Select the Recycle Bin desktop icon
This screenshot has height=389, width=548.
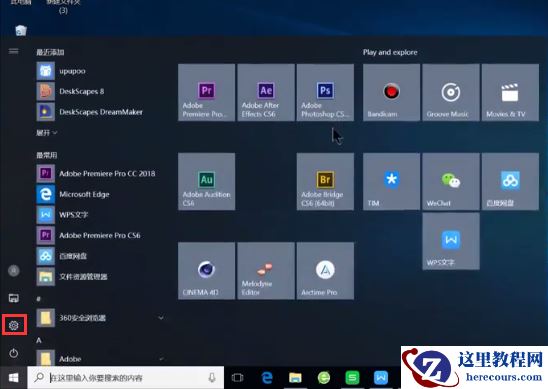[x=21, y=30]
